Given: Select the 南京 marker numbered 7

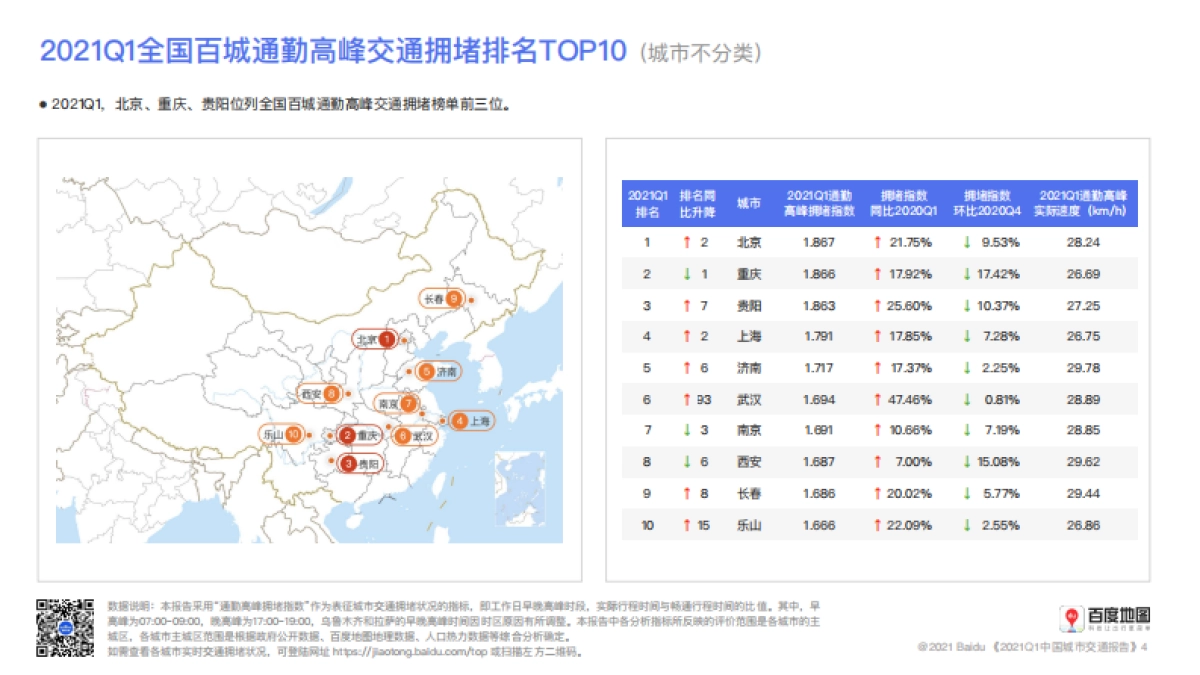Looking at the screenshot, I should point(407,404).
